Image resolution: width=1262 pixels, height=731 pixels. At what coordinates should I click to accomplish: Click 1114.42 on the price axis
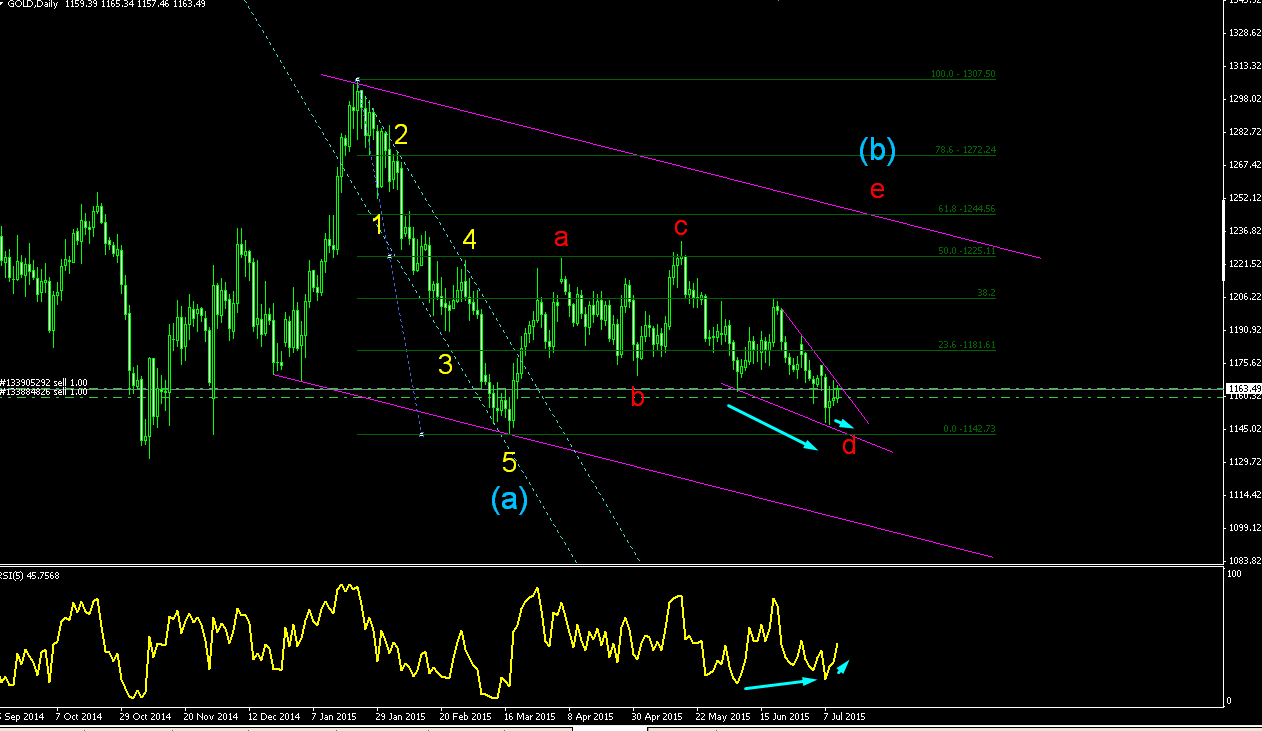pyautogui.click(x=1243, y=494)
